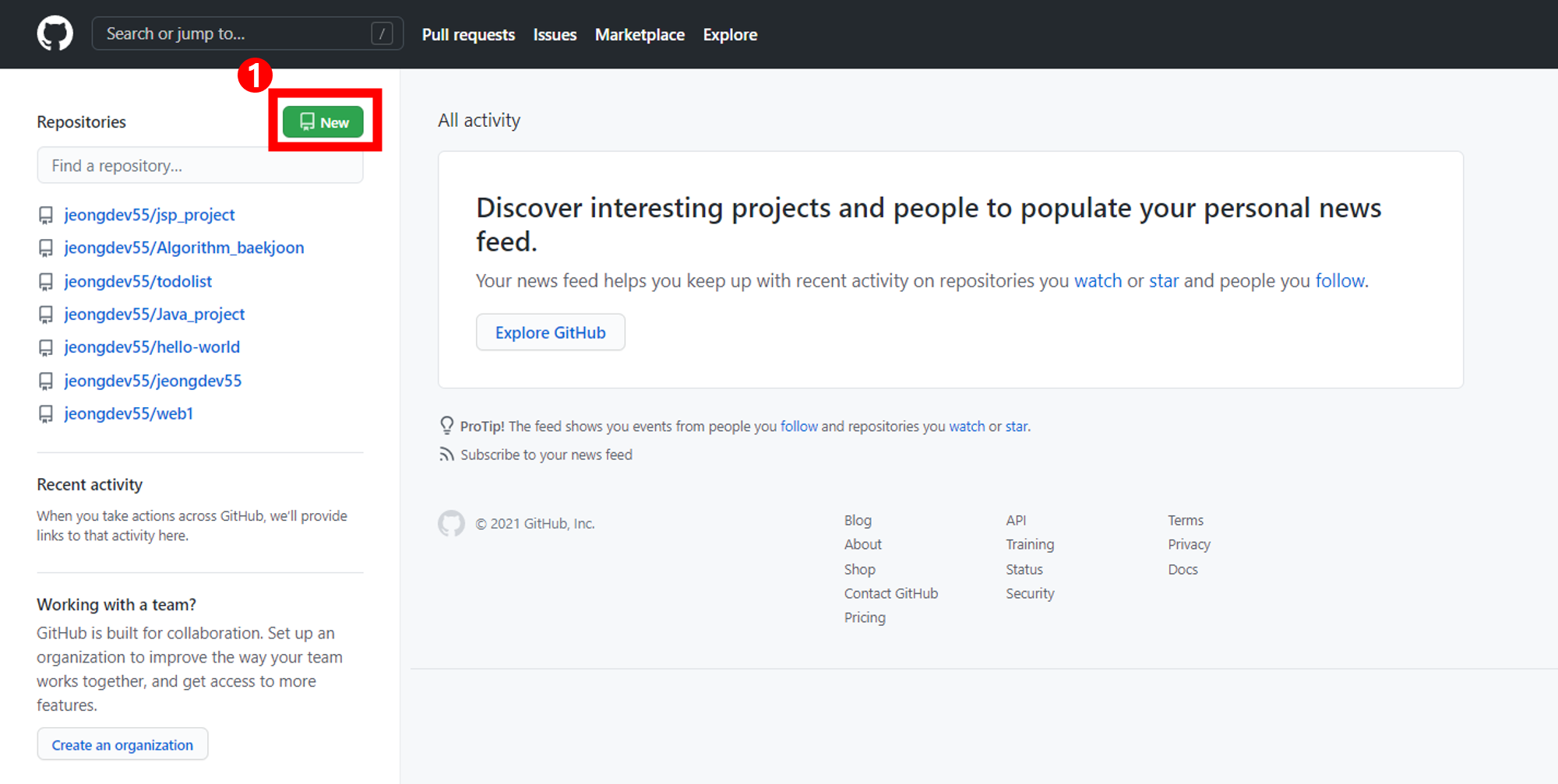Viewport: 1558px width, 784px height.
Task: Open Contact GitHub footer link
Action: tap(891, 593)
